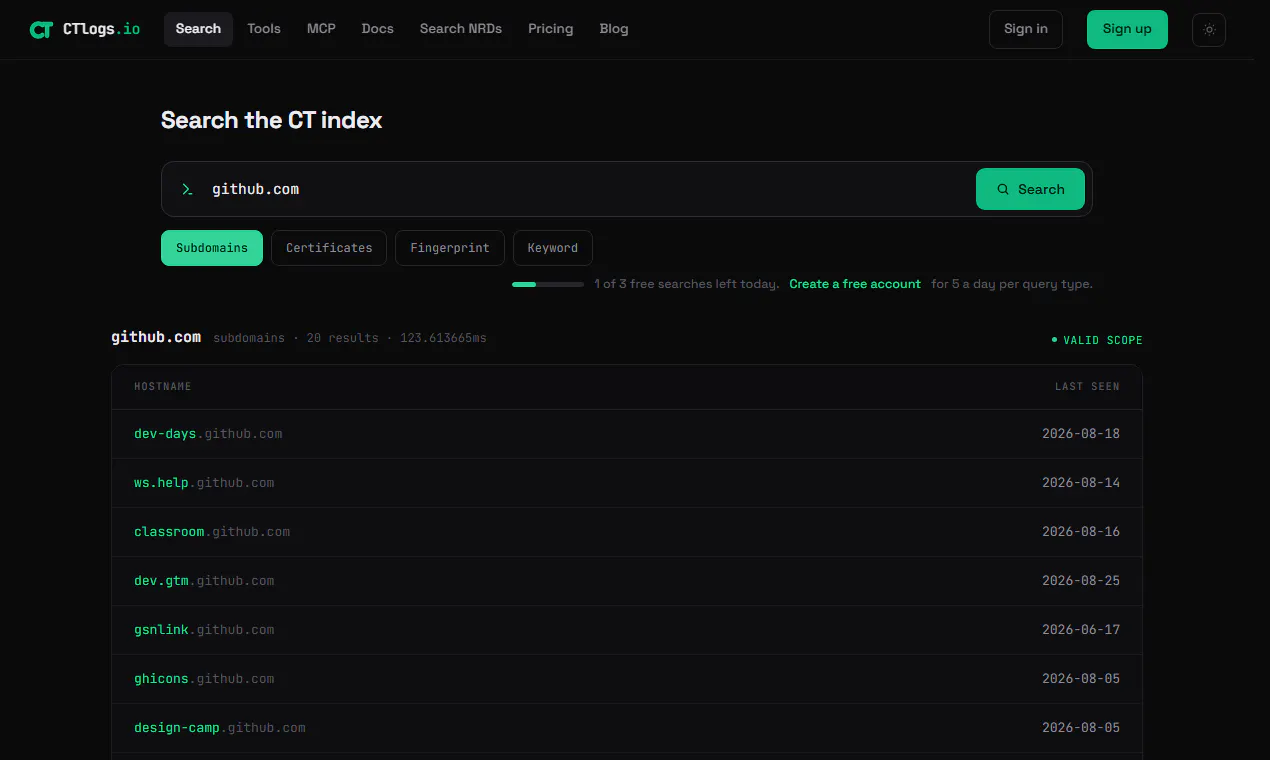This screenshot has width=1270, height=760.
Task: Select the Certificates query type
Action: pyautogui.click(x=329, y=248)
